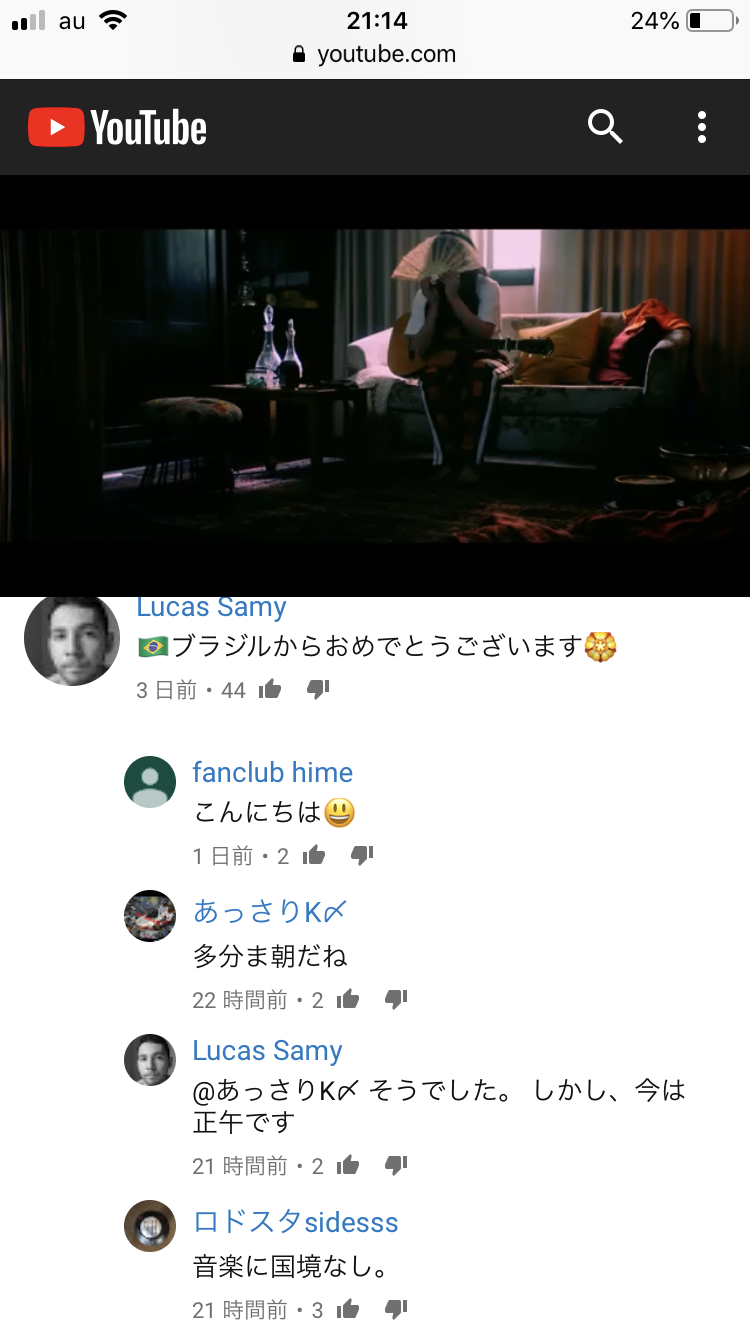This screenshot has height=1334, width=750.
Task: Like the 音楽に国境なし comment
Action: (x=348, y=1309)
